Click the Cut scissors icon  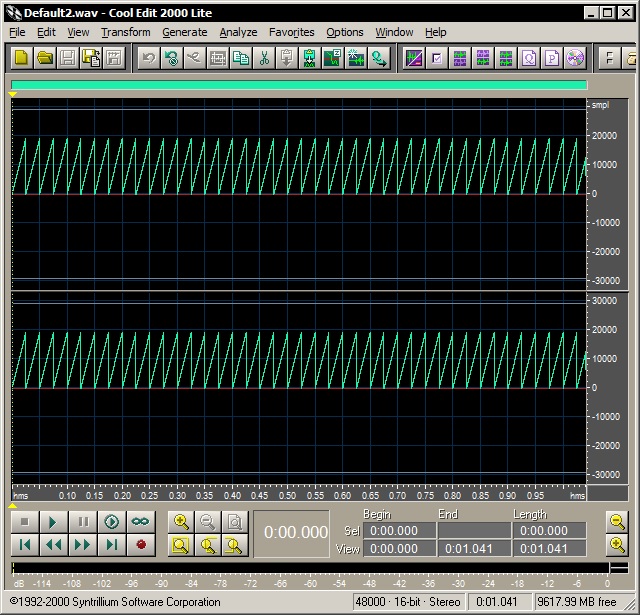pyautogui.click(x=264, y=58)
